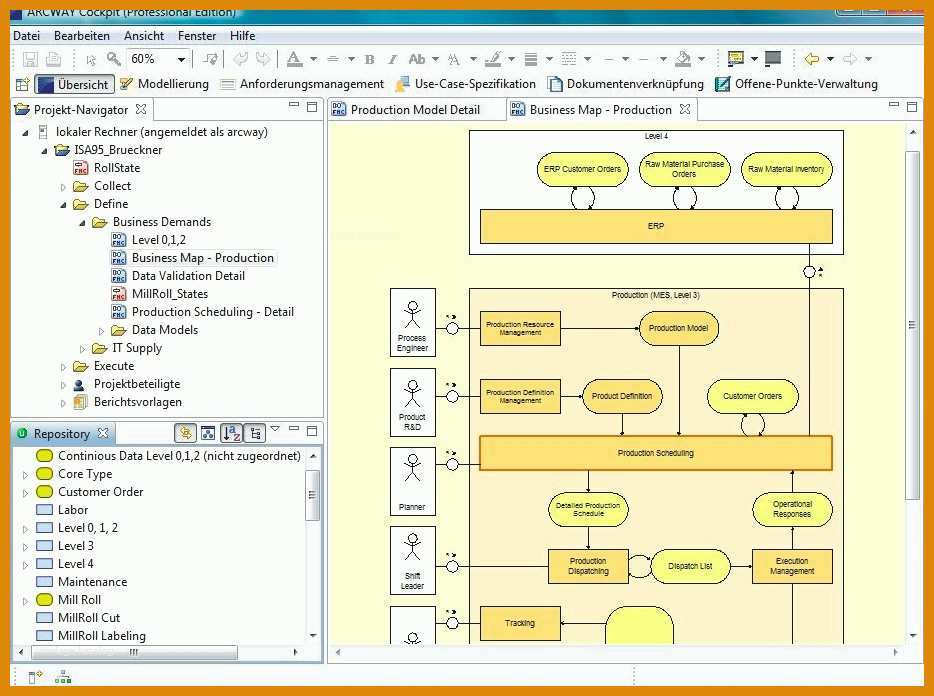Click the Redo arrow icon
The width and height of the screenshot is (934, 696).
[263, 58]
